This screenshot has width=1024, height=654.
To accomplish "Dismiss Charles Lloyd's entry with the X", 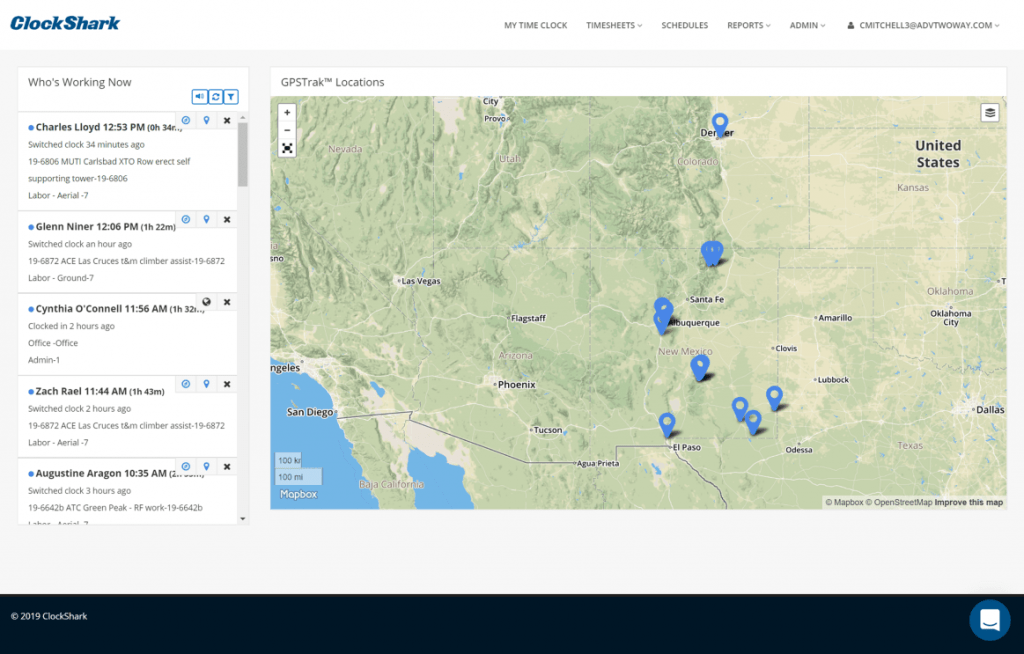I will (x=227, y=120).
